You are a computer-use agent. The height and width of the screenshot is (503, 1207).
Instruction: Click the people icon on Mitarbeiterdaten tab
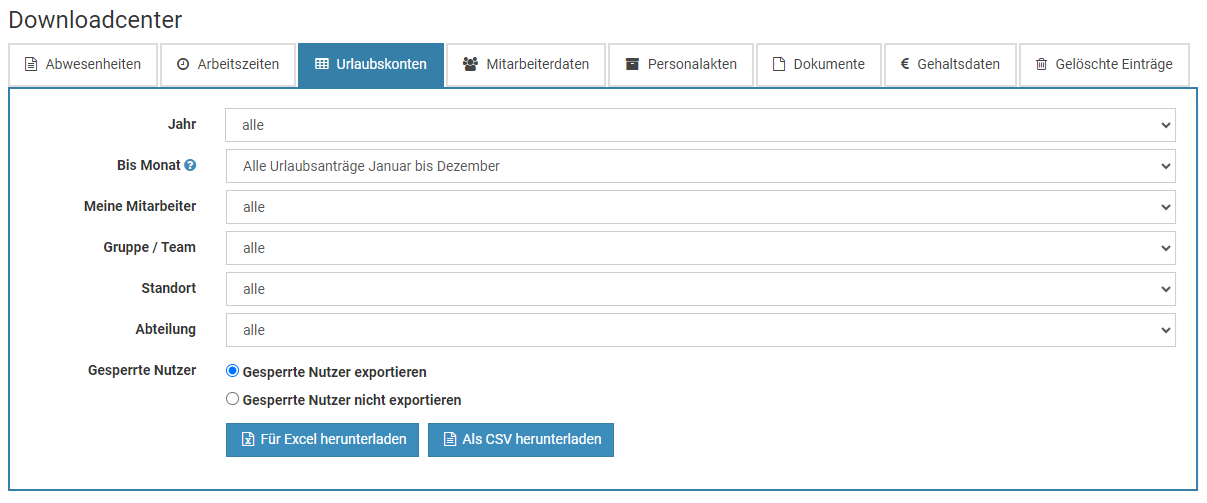click(470, 65)
